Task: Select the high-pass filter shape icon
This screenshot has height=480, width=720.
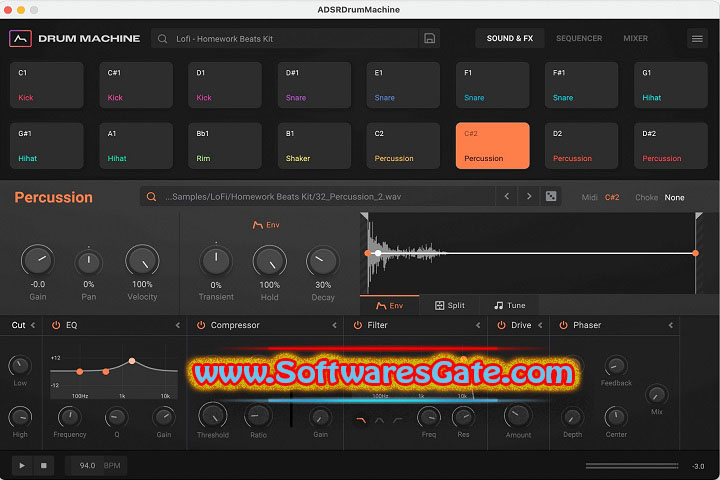Action: [x=398, y=420]
